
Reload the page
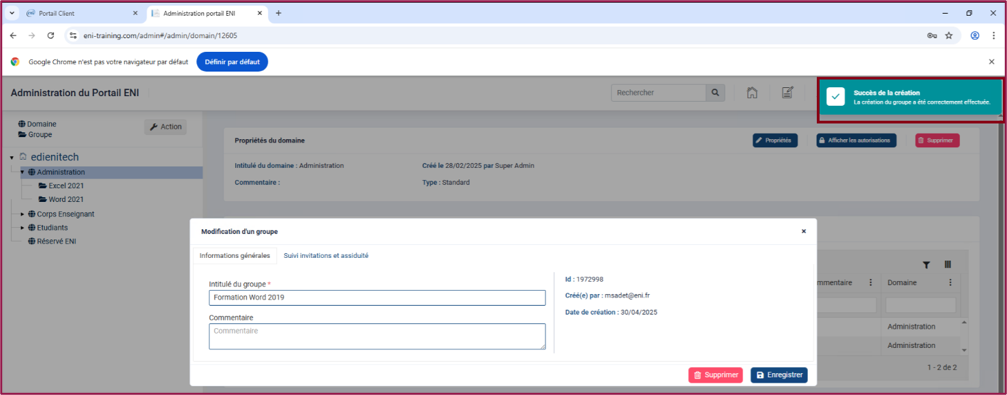51,36
